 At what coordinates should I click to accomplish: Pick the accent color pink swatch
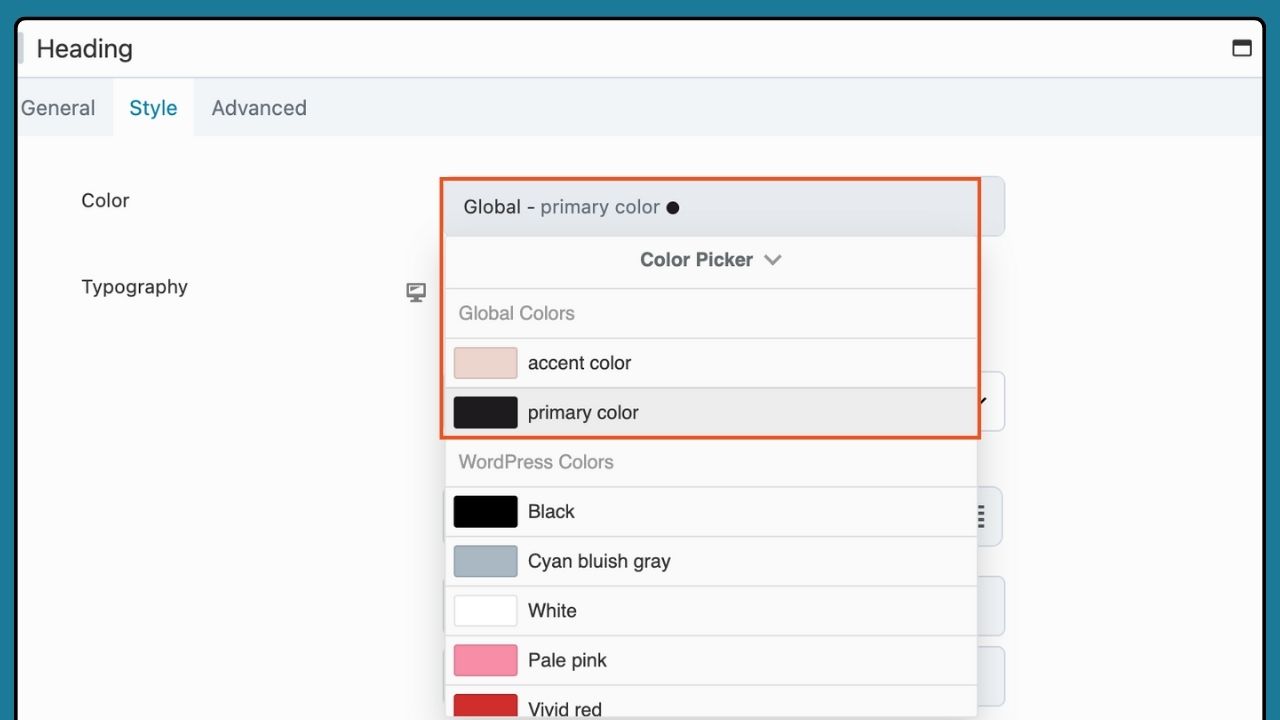click(485, 363)
